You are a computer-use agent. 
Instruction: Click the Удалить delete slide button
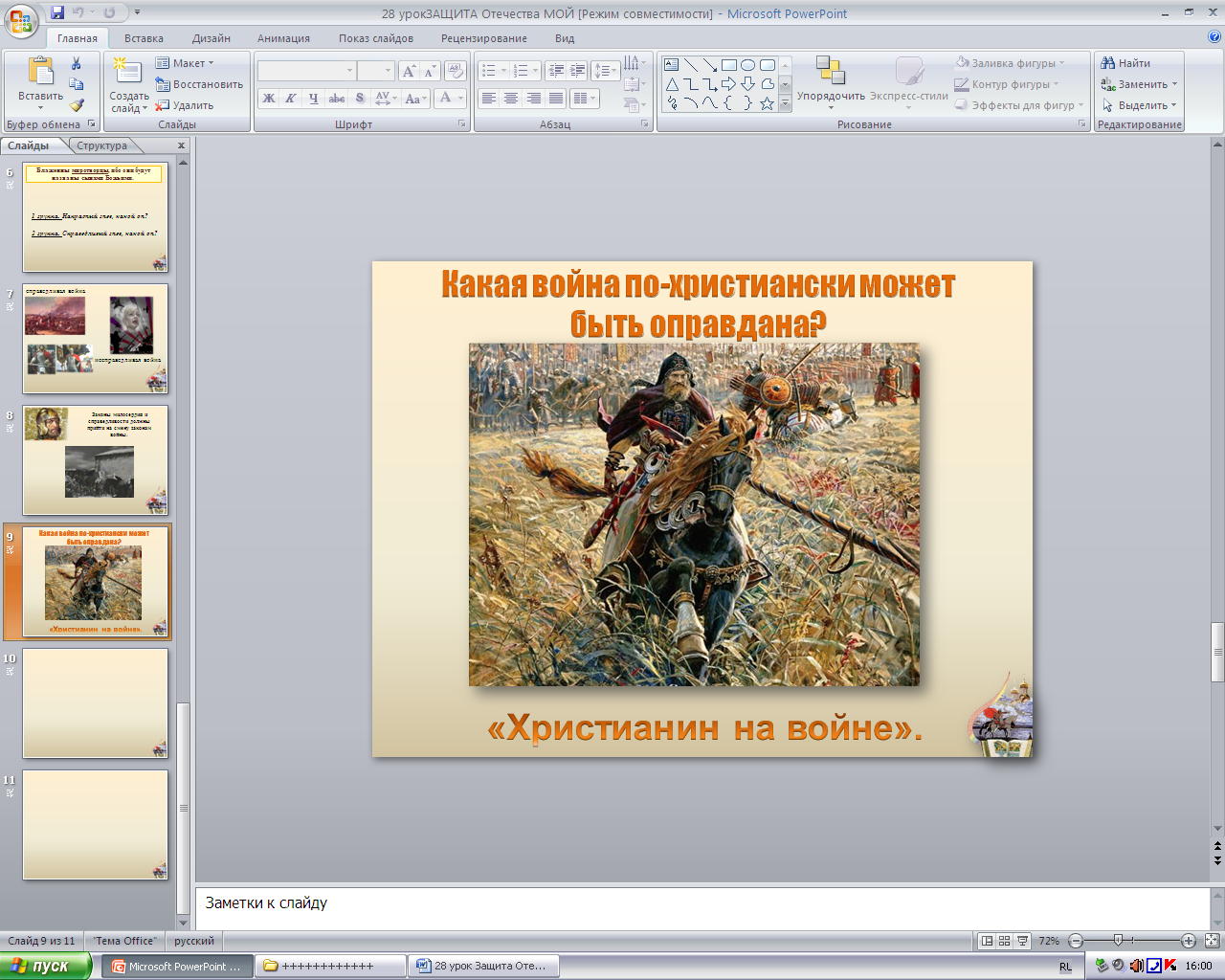(185, 105)
